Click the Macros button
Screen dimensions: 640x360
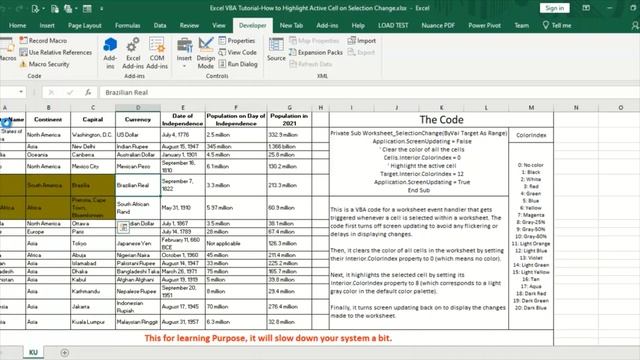click(x=7, y=49)
